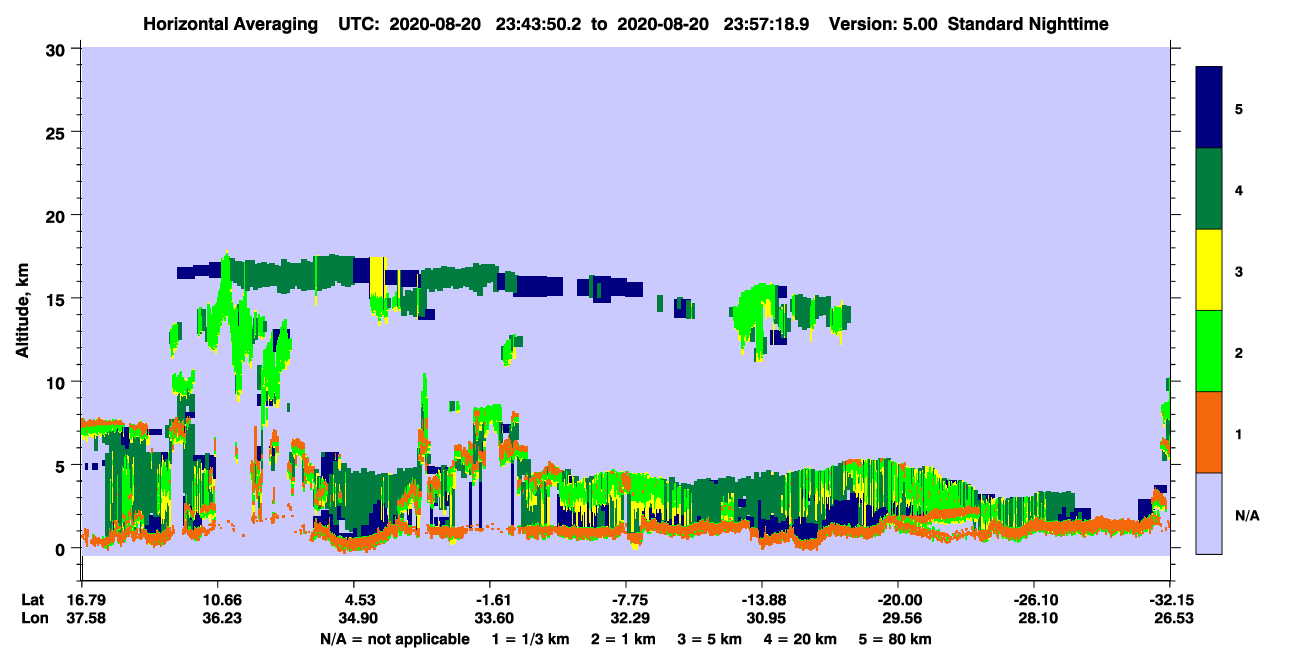This screenshot has height=667, width=1300.
Task: Click longitude value 30.95
Action: click(x=765, y=619)
